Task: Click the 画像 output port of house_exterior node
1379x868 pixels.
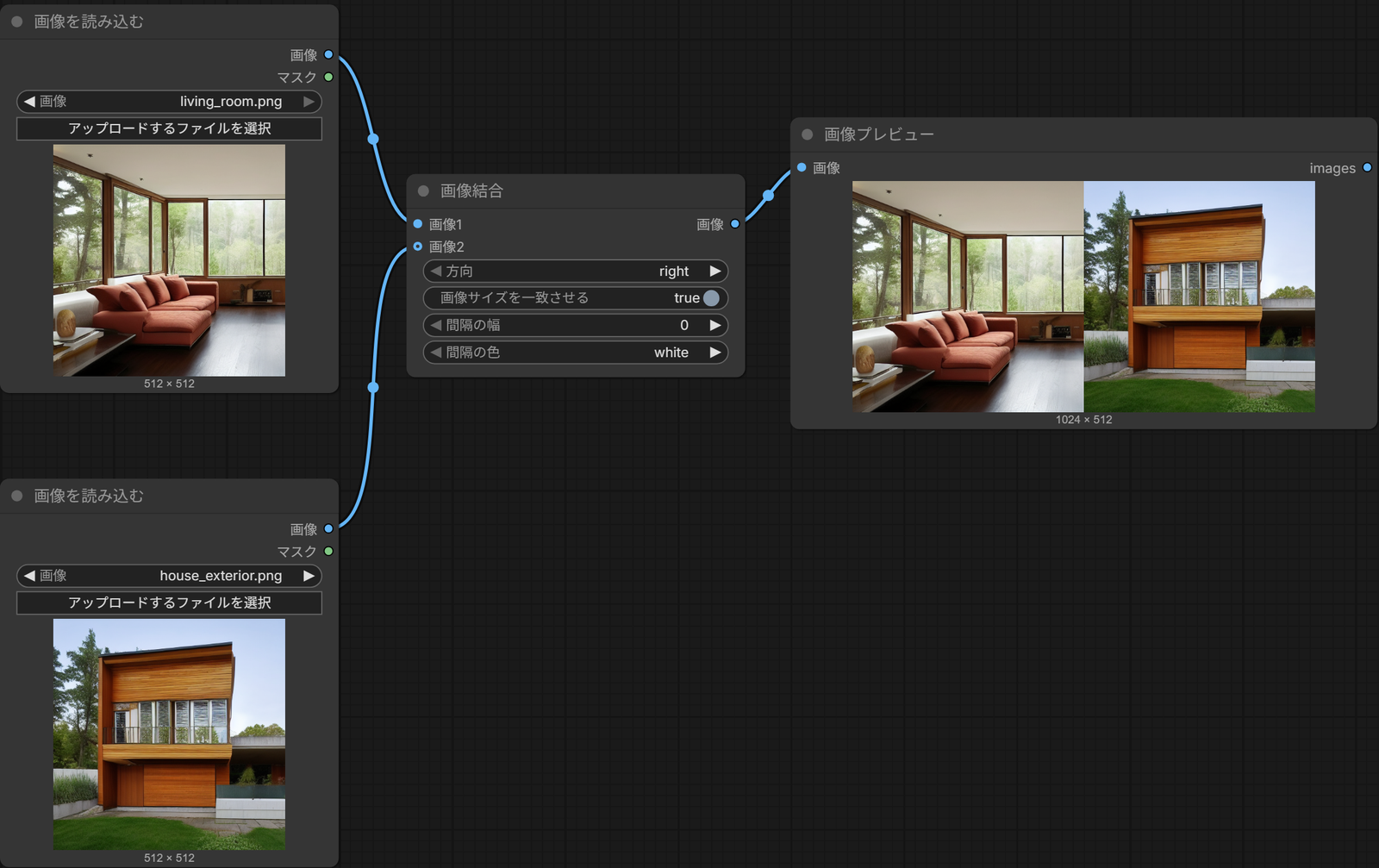Action: [x=328, y=528]
